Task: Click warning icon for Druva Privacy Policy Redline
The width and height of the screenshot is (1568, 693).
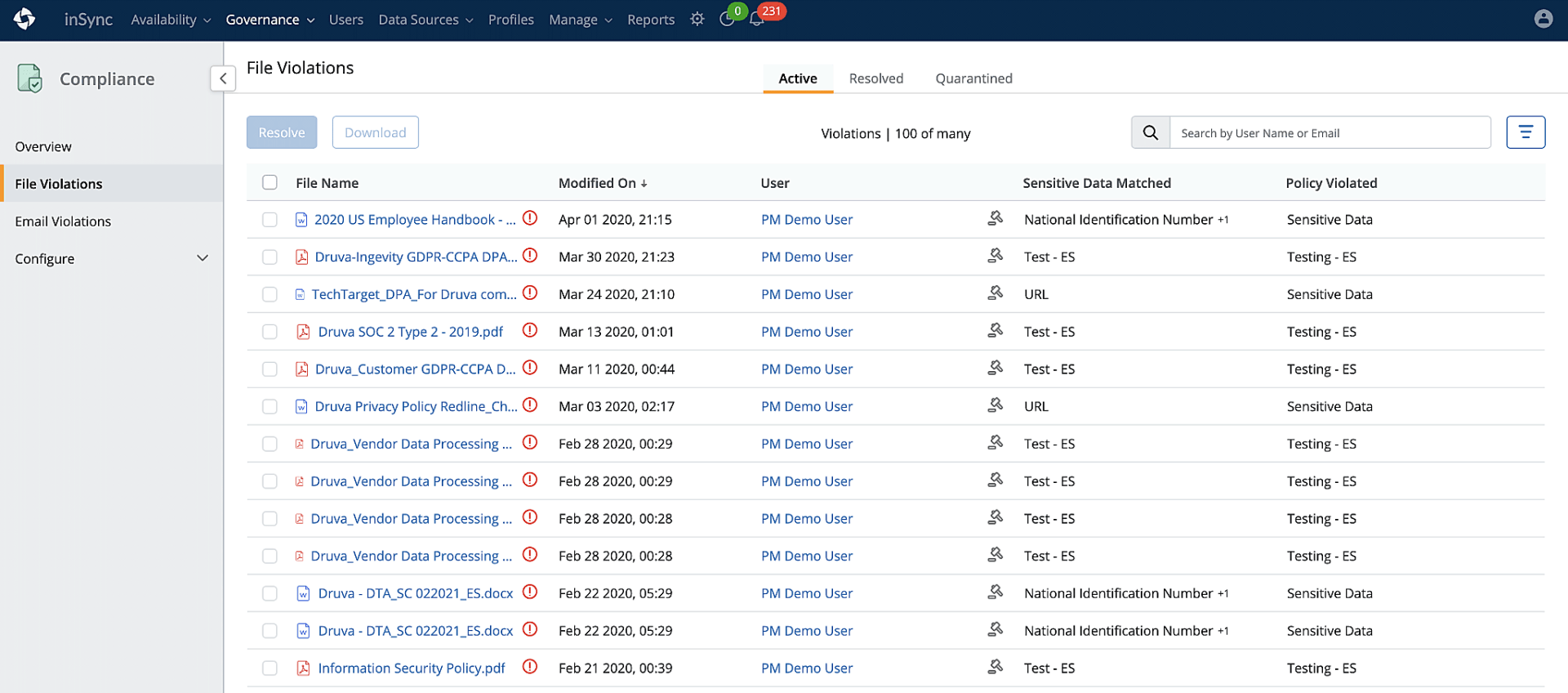Action: tap(530, 405)
